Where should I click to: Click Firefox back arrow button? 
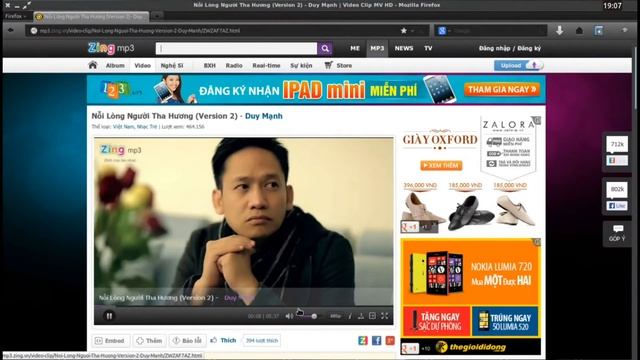(x=11, y=30)
